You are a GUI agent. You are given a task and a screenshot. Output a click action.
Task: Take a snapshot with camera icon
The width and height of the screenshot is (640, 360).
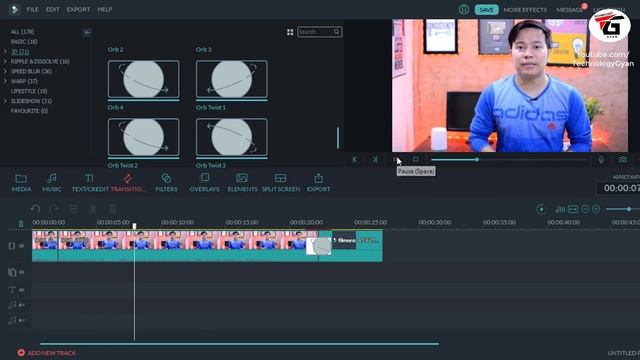click(x=622, y=160)
